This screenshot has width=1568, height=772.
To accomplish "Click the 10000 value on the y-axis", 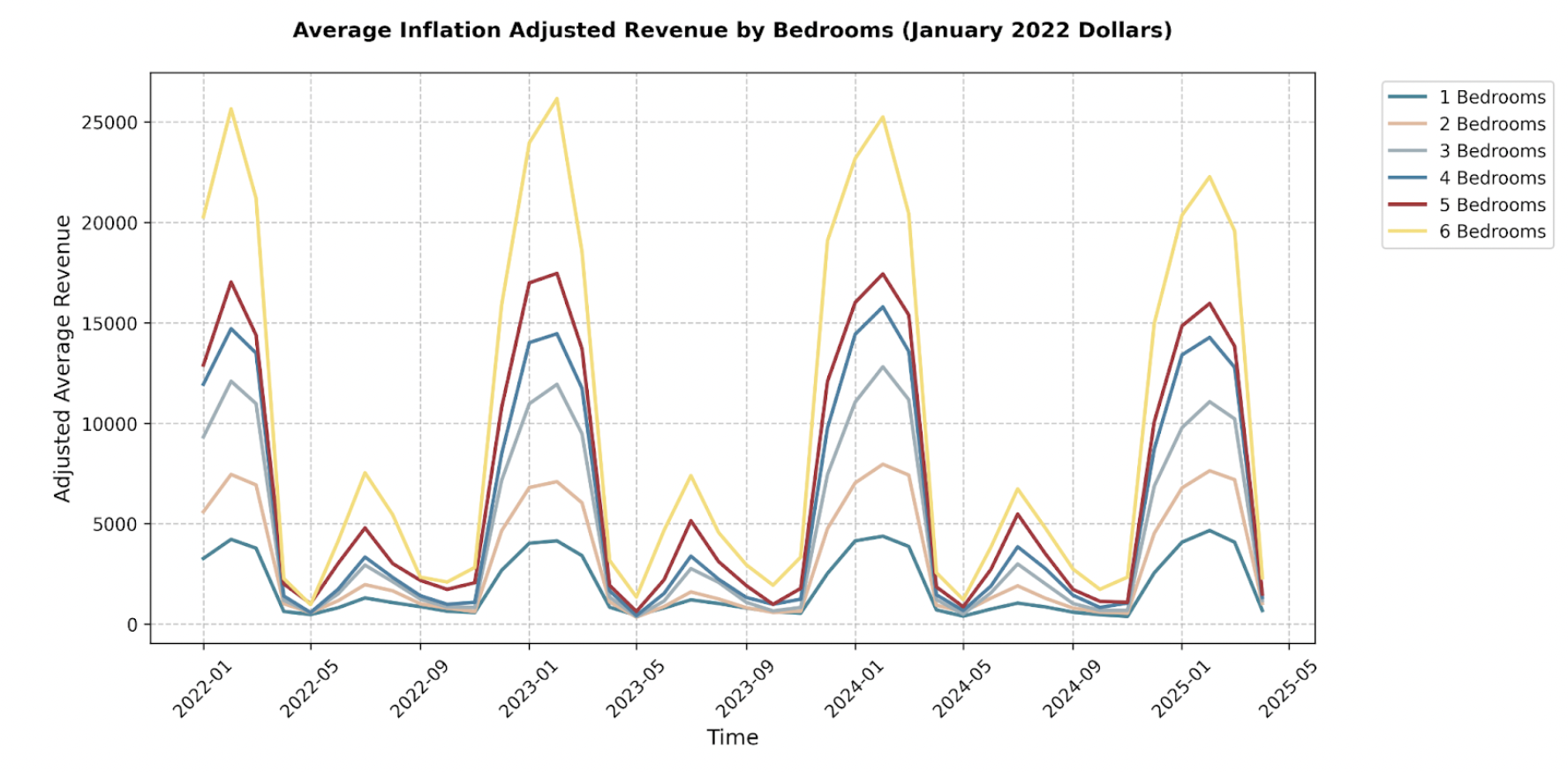I will click(109, 424).
